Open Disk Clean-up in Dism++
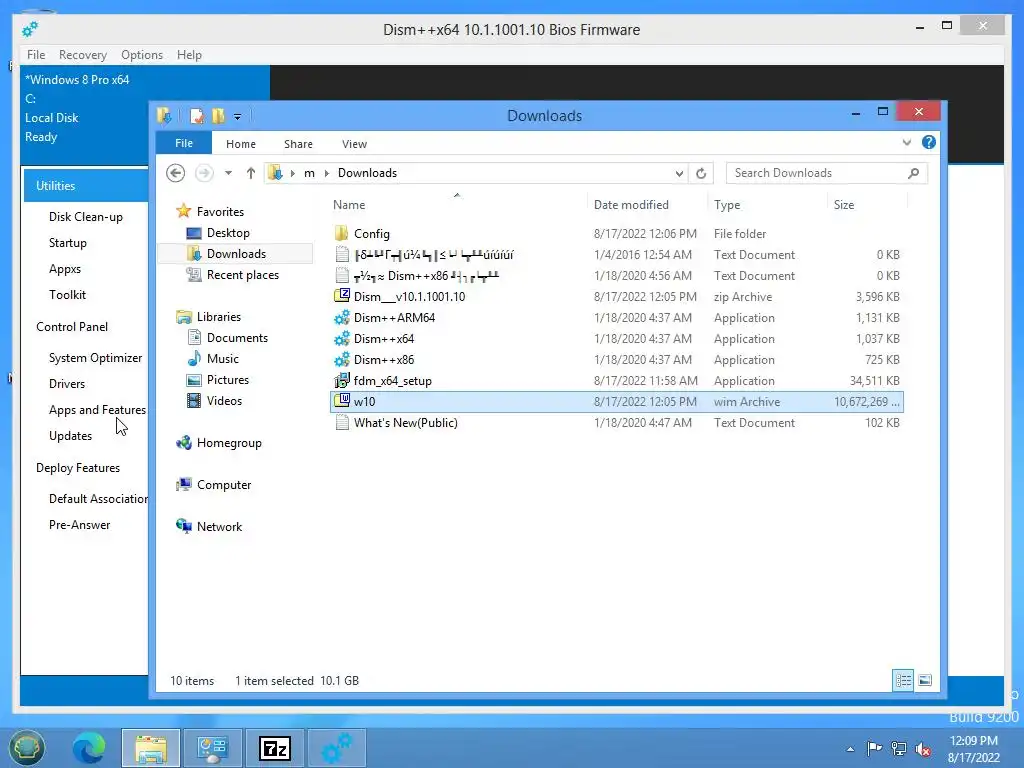This screenshot has width=1024, height=768. coord(86,217)
